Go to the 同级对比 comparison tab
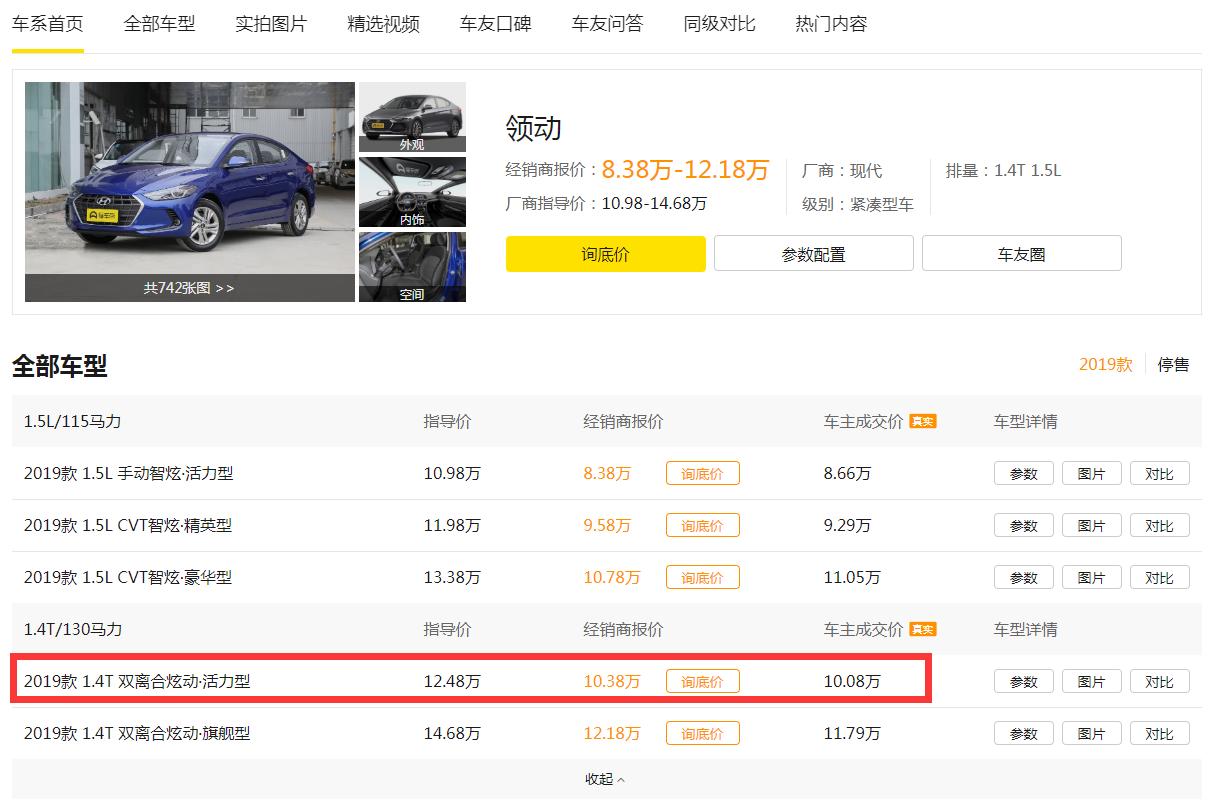 [x=719, y=22]
